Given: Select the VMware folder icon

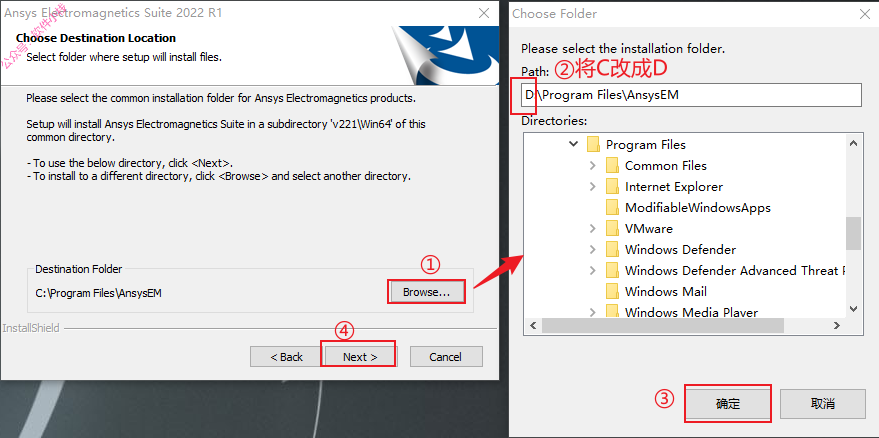Looking at the screenshot, I should (612, 228).
